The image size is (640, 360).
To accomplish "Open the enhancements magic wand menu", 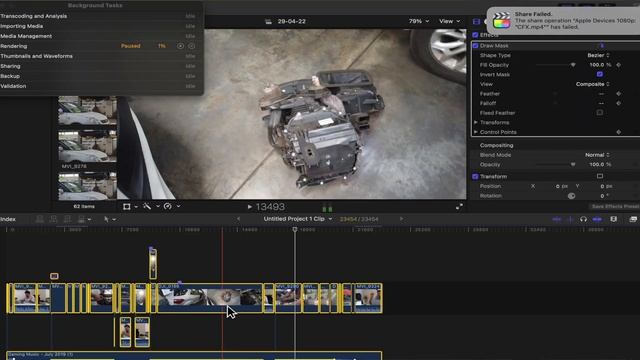I will tap(147, 207).
